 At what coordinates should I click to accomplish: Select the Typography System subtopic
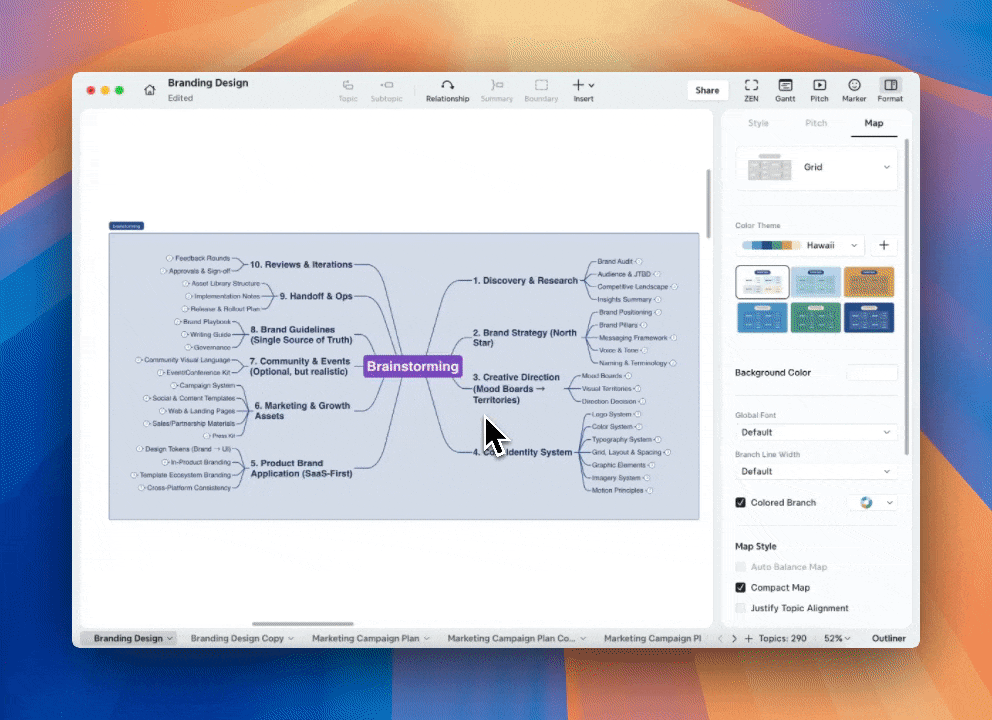coord(621,439)
